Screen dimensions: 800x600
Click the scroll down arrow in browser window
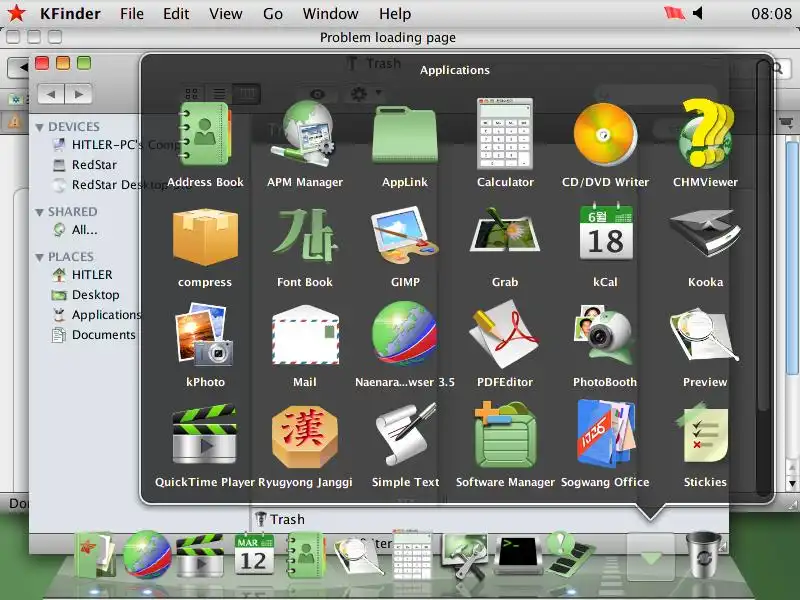pyautogui.click(x=792, y=483)
